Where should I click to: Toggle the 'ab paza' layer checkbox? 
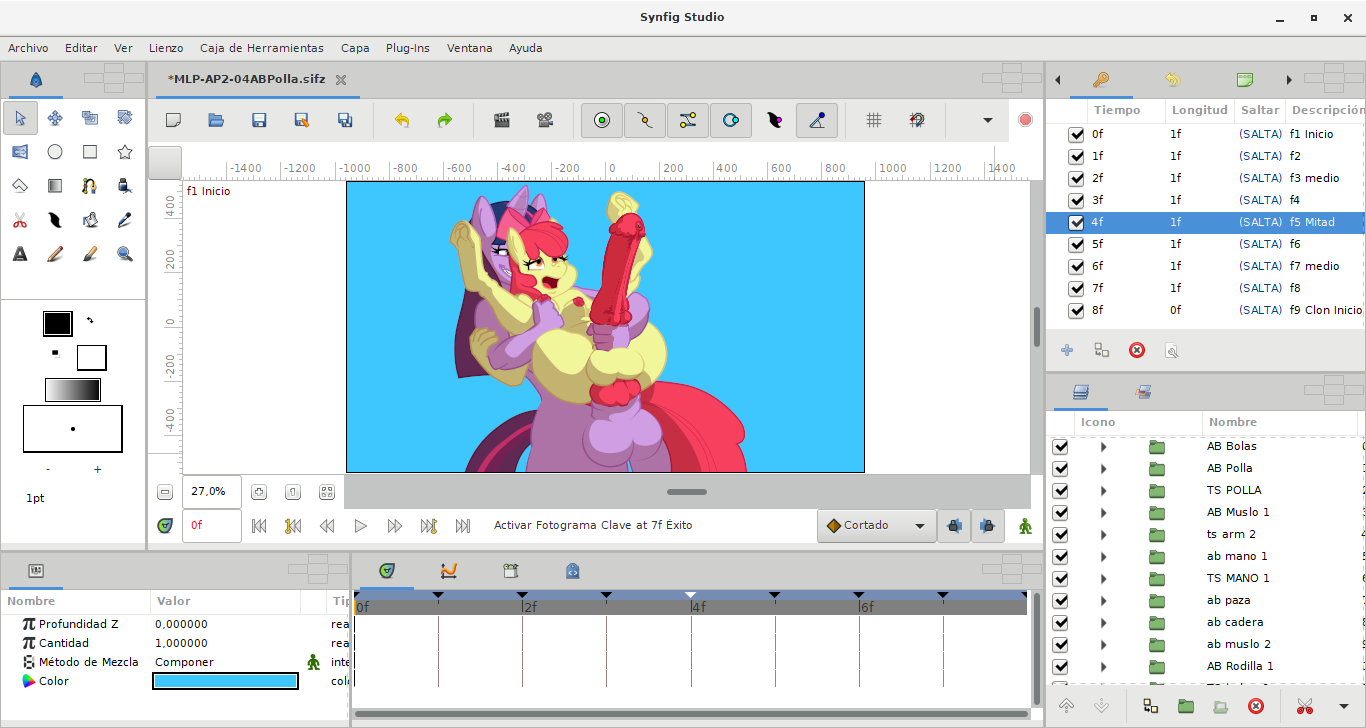pyautogui.click(x=1060, y=601)
